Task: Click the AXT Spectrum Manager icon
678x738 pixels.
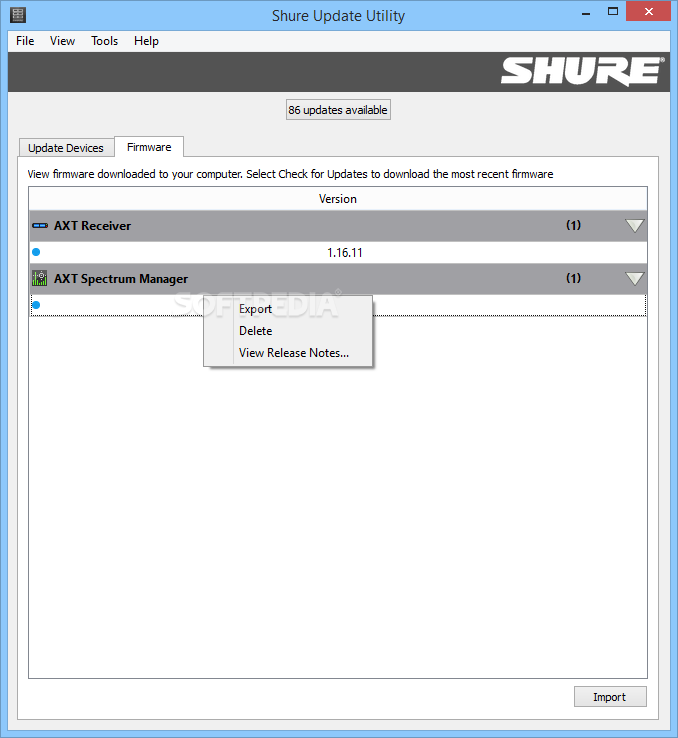Action: click(x=40, y=278)
